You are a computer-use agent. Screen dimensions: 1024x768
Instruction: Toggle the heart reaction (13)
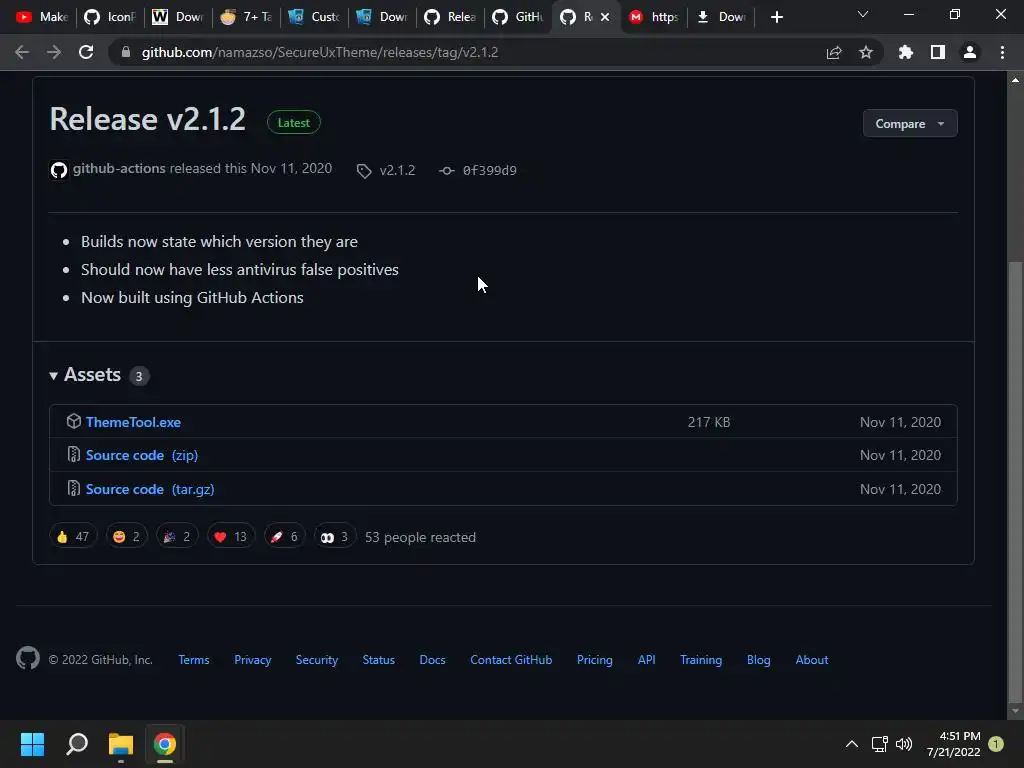[x=231, y=536]
